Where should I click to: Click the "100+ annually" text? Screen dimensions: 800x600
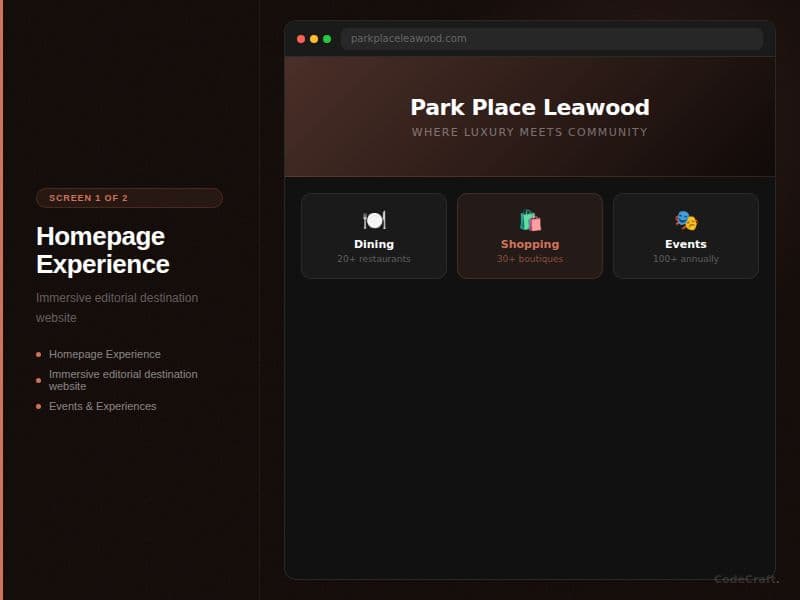(x=686, y=259)
